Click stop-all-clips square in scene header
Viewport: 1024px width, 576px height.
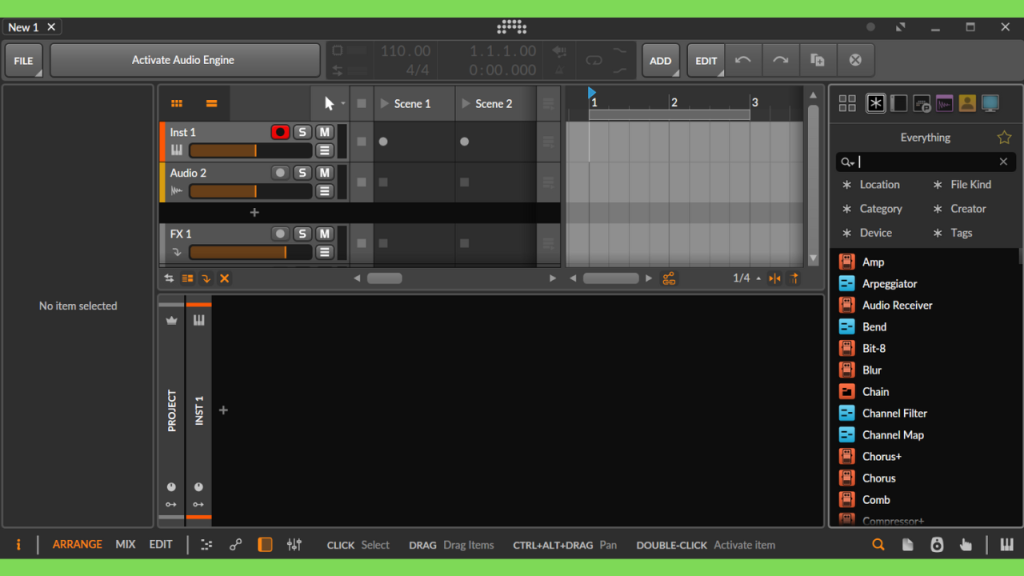[x=361, y=103]
